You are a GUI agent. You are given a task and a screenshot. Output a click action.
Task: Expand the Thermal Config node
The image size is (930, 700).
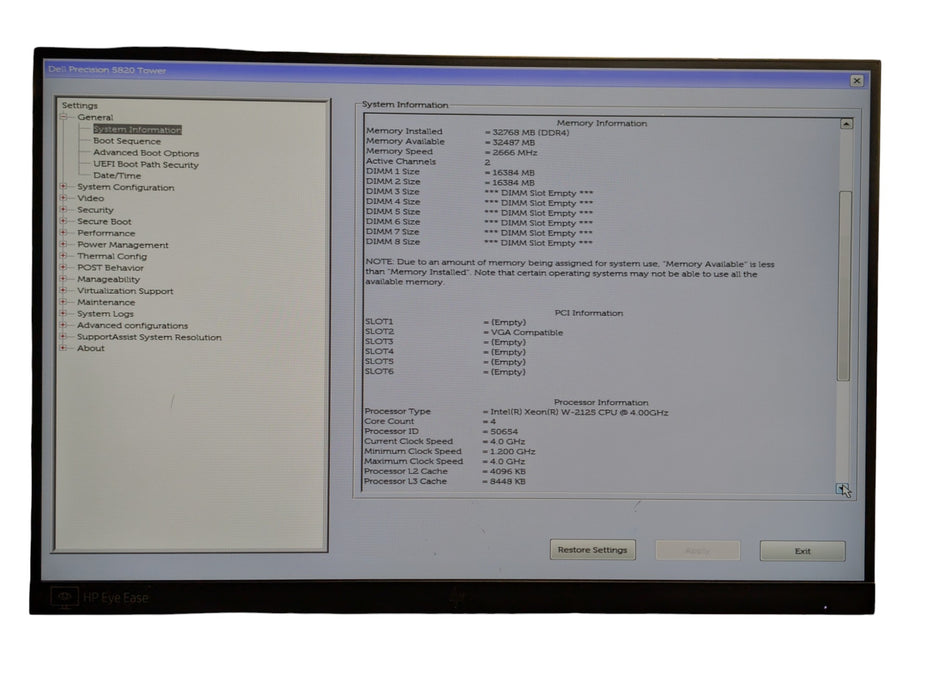coord(63,256)
